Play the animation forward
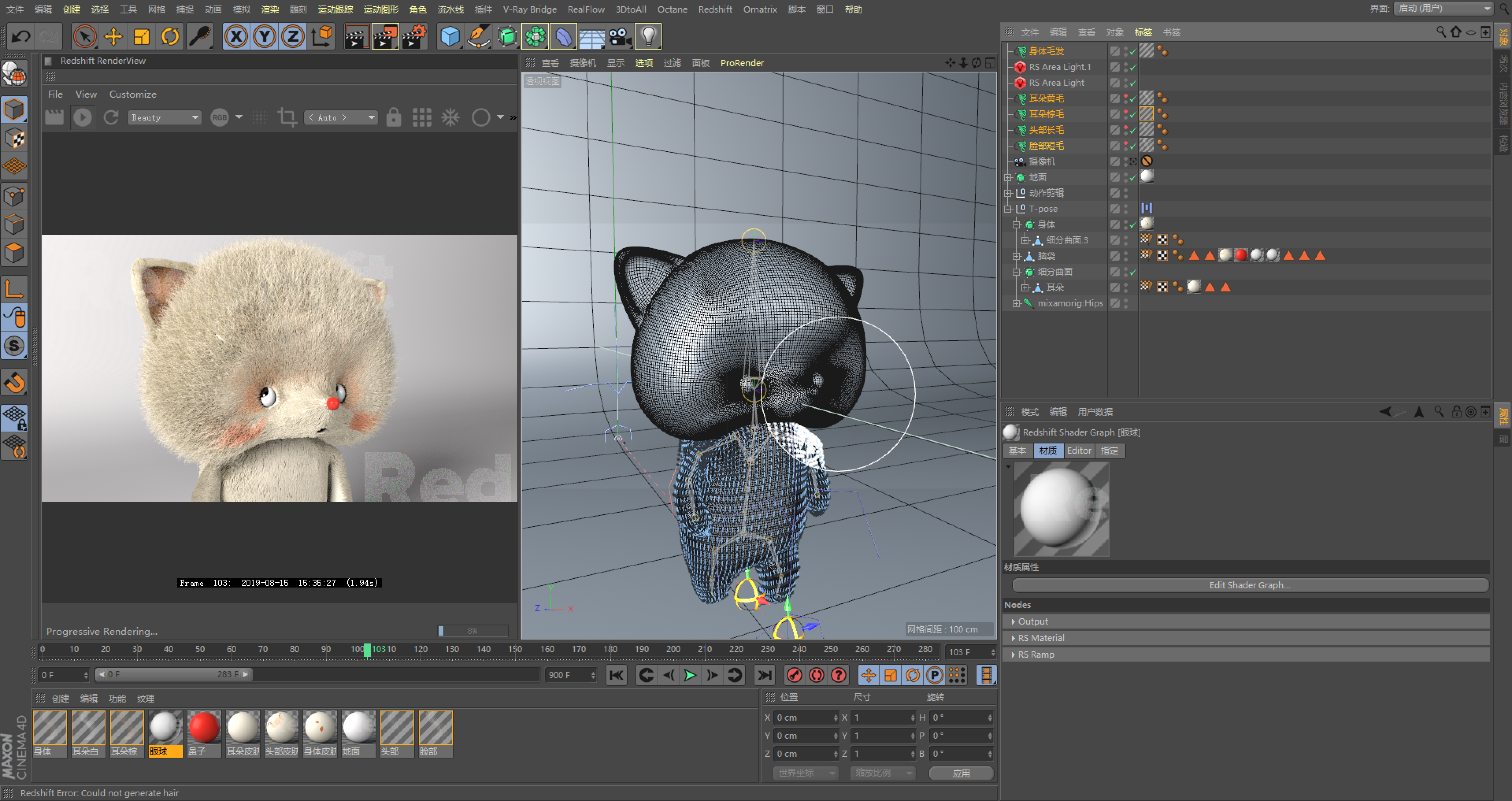The height and width of the screenshot is (801, 1512). click(690, 675)
